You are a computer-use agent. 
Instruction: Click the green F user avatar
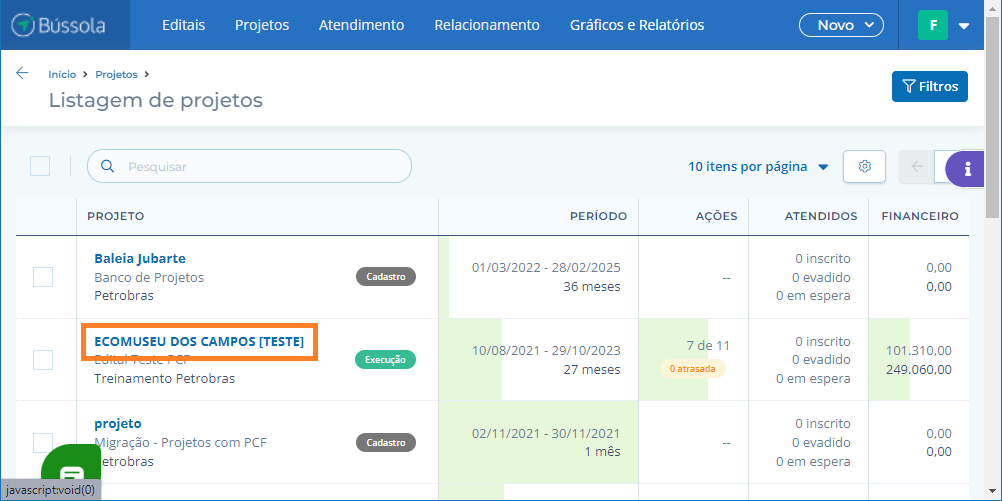pos(933,26)
